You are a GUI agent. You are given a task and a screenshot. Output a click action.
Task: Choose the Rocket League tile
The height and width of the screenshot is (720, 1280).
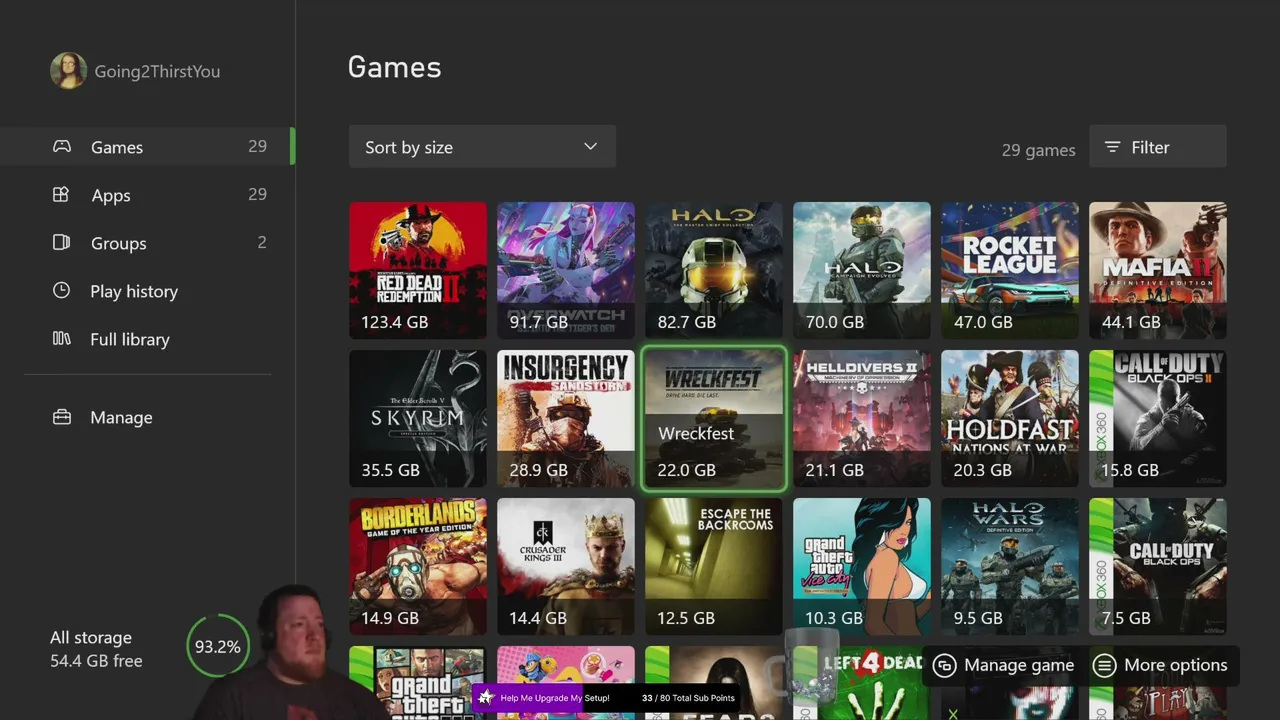[1010, 270]
